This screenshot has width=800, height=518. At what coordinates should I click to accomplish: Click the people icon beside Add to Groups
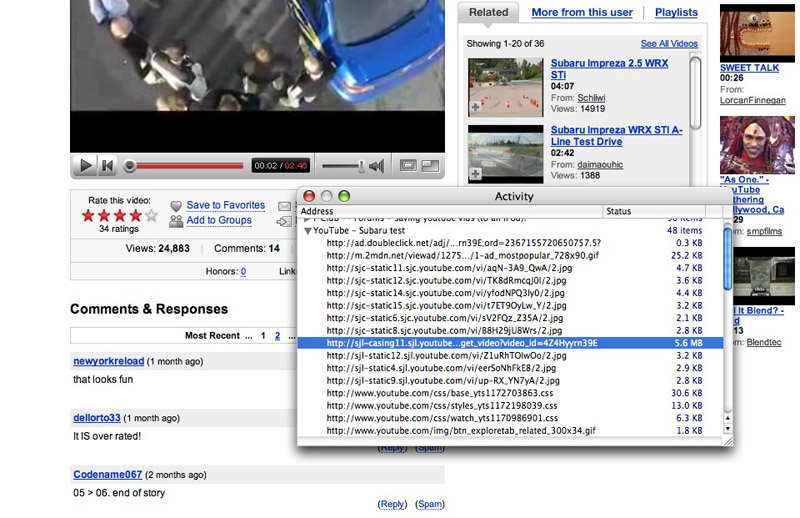coord(176,221)
